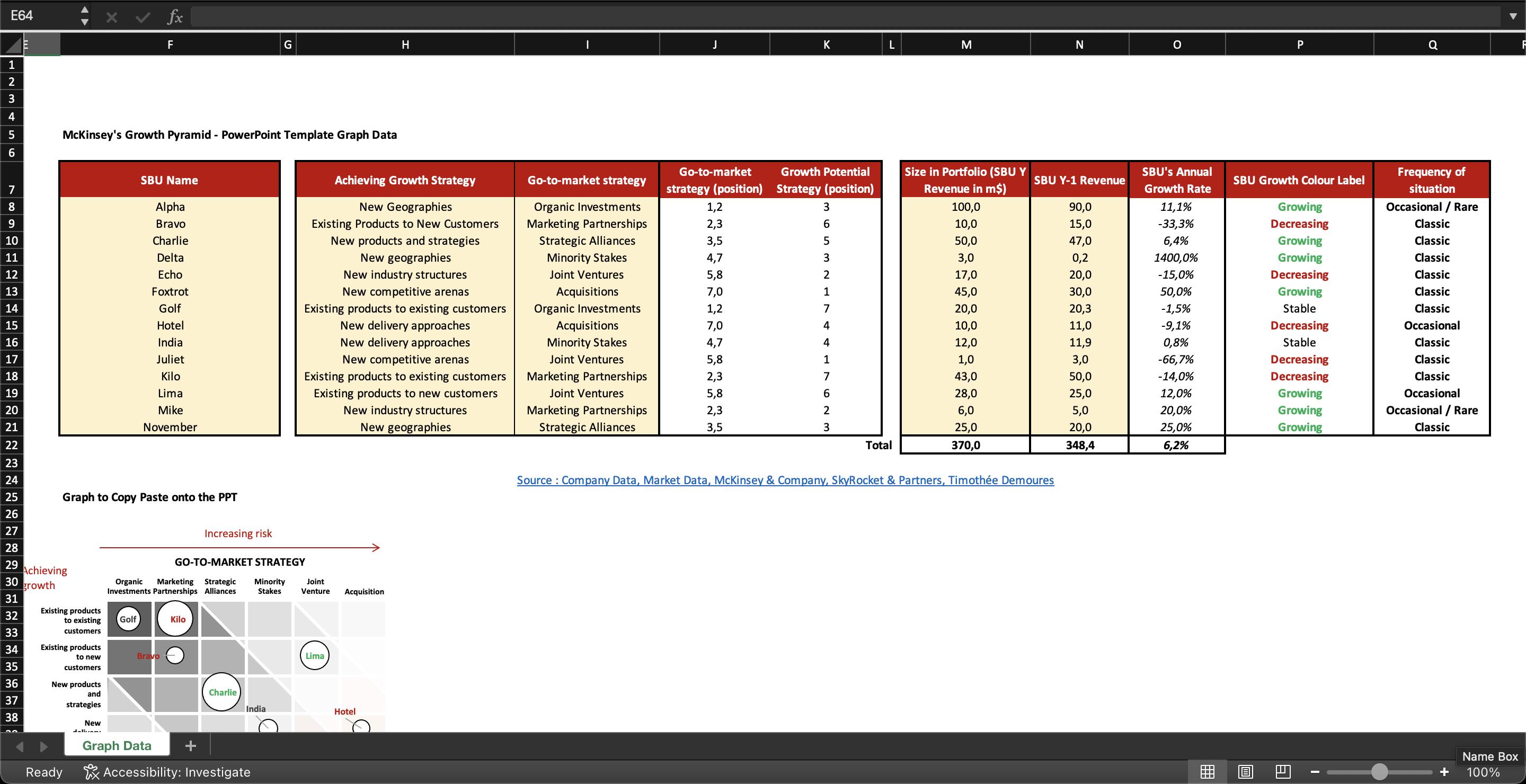Select row 22 header
Image resolution: width=1526 pixels, height=784 pixels.
(11, 444)
